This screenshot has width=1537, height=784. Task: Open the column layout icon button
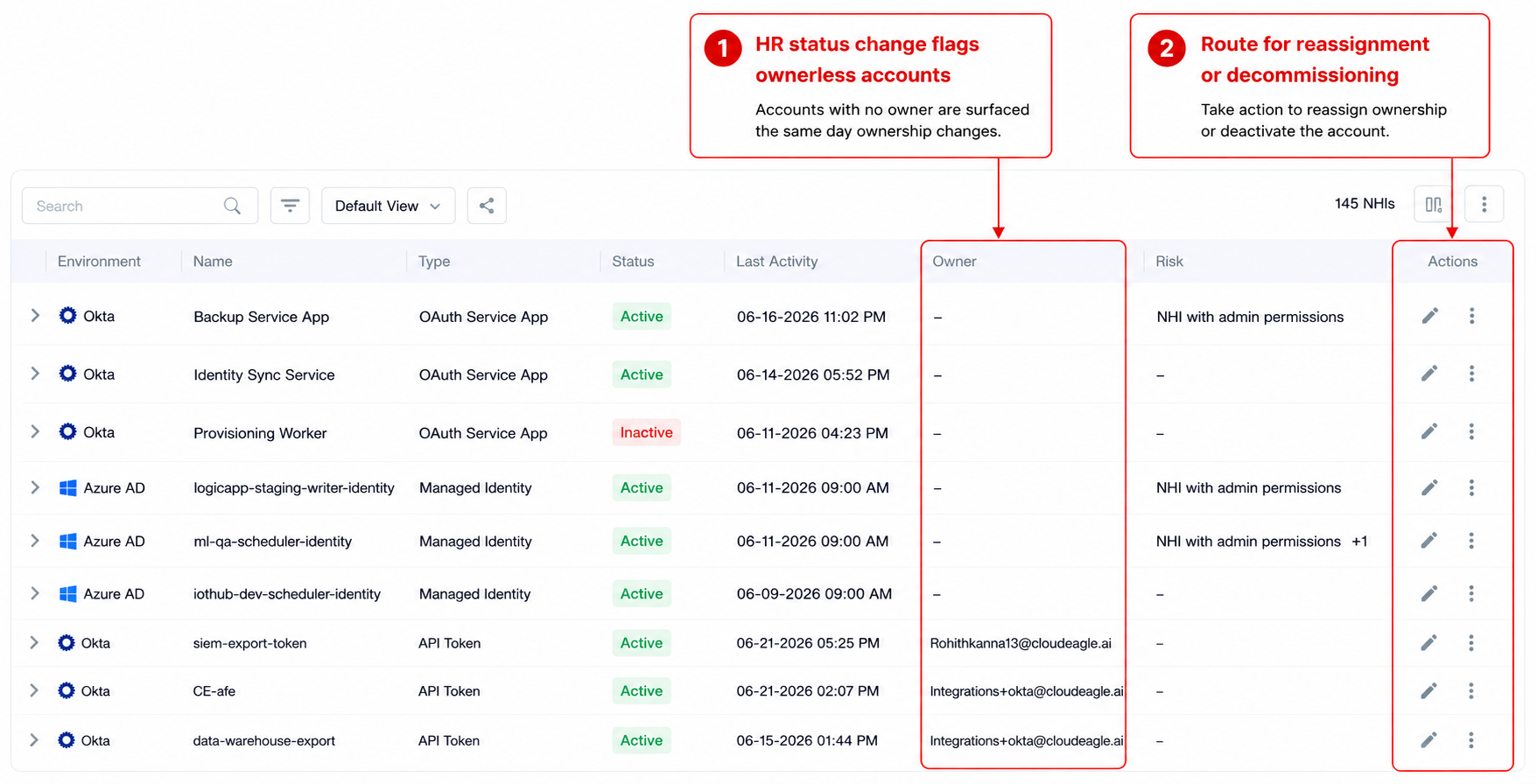tap(1433, 204)
